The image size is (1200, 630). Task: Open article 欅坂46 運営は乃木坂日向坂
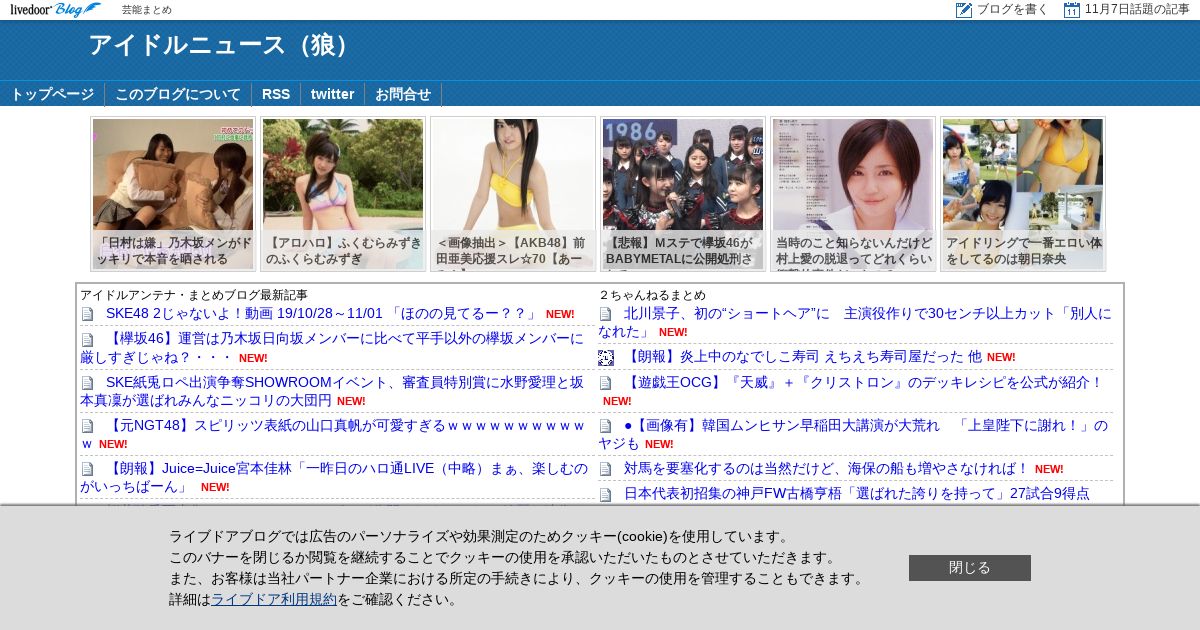coord(332,347)
